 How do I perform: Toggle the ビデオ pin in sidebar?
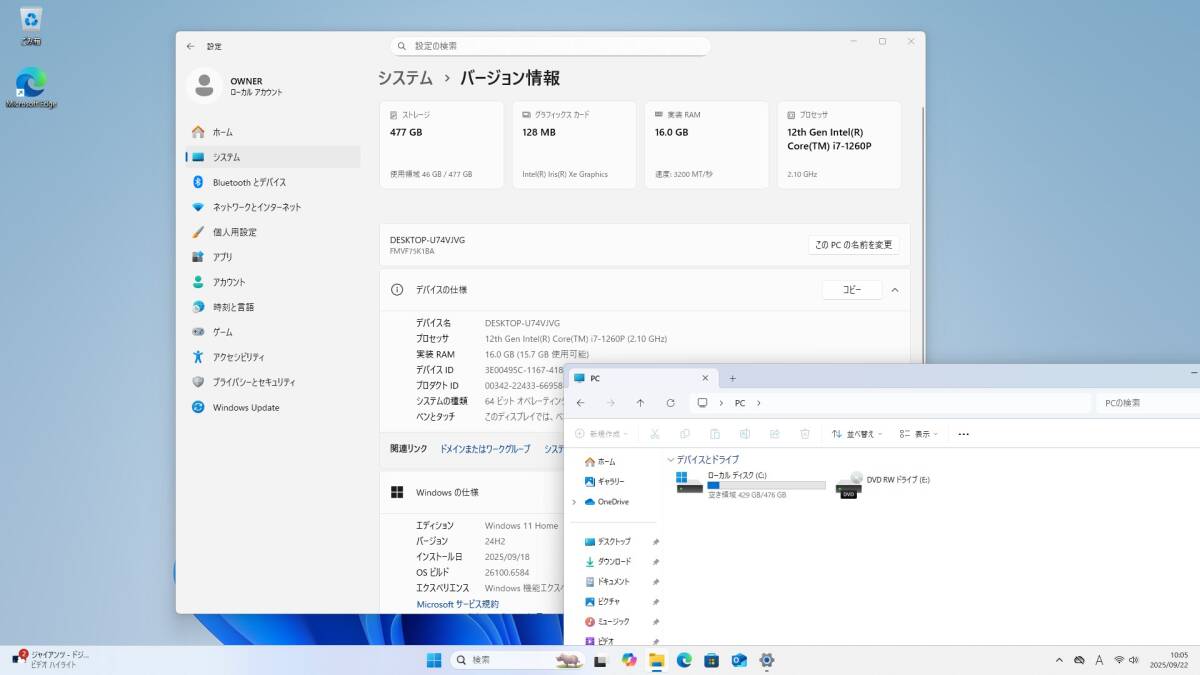[x=655, y=641]
